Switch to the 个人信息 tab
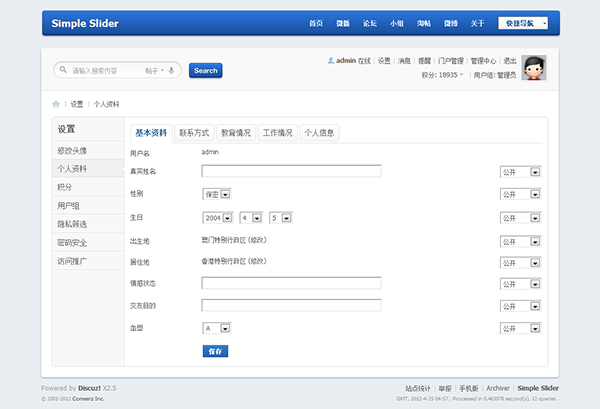This screenshot has height=409, width=600. [x=319, y=133]
